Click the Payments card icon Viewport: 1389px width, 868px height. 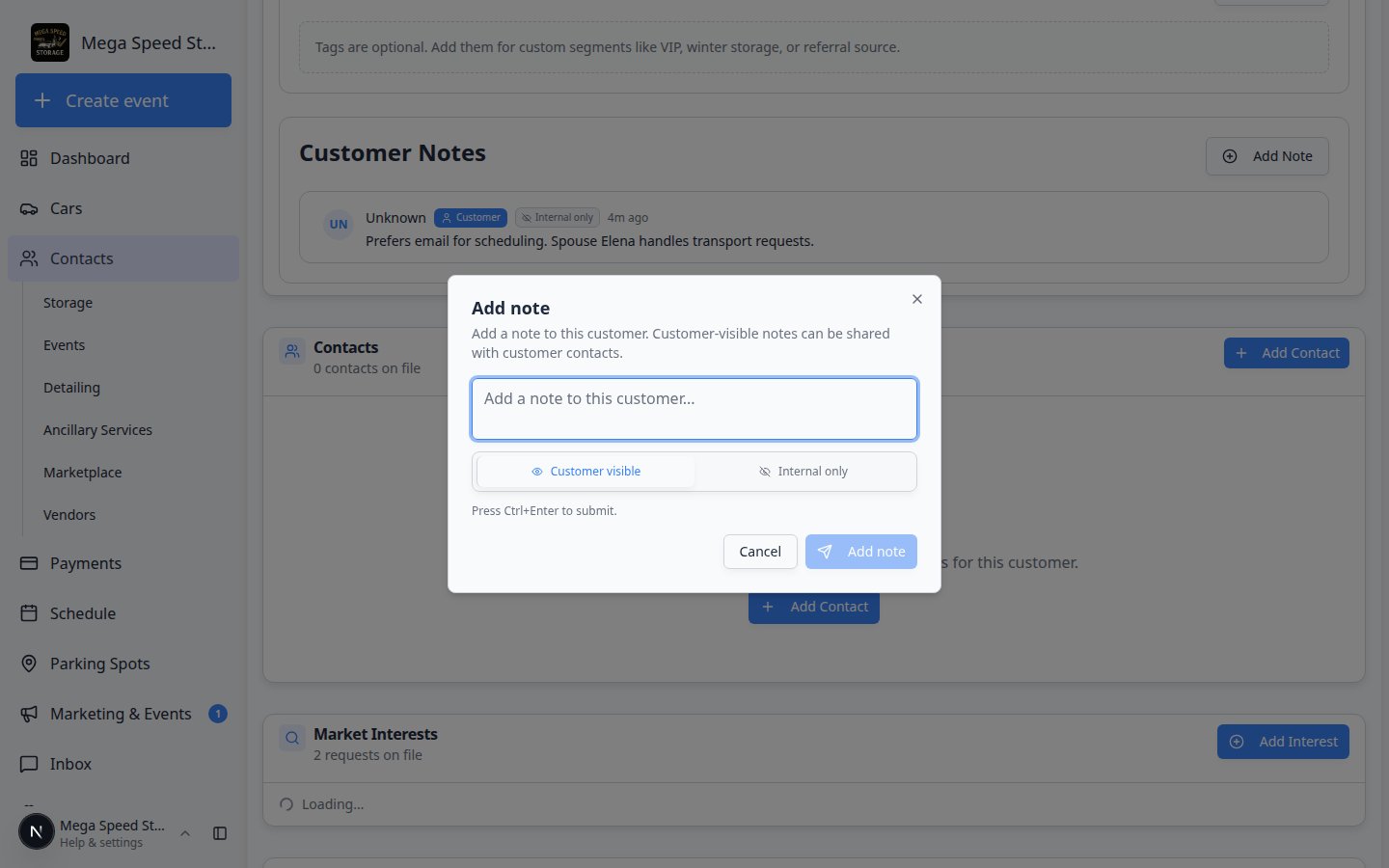click(x=29, y=563)
